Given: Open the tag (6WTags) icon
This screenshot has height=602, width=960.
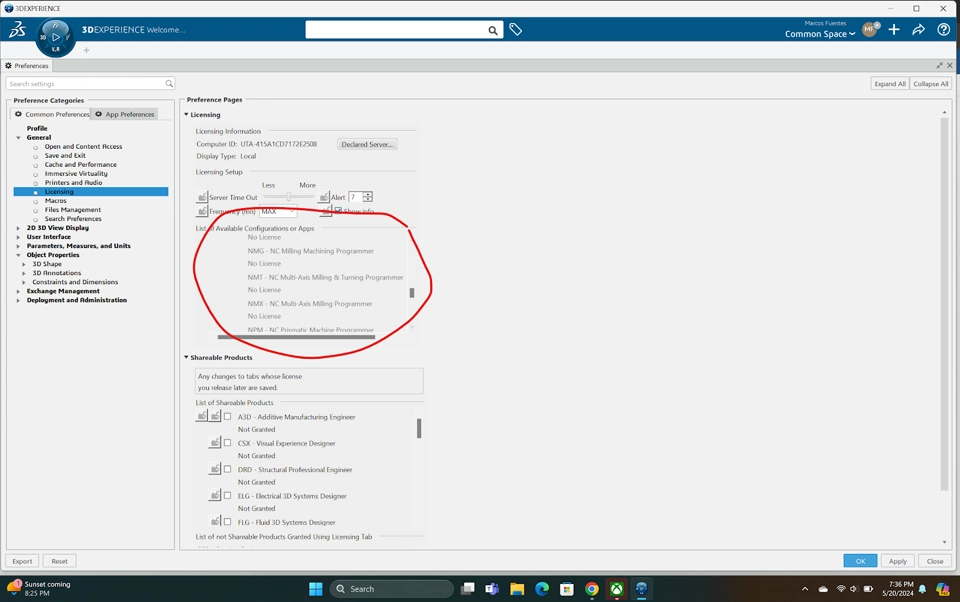Looking at the screenshot, I should [516, 29].
